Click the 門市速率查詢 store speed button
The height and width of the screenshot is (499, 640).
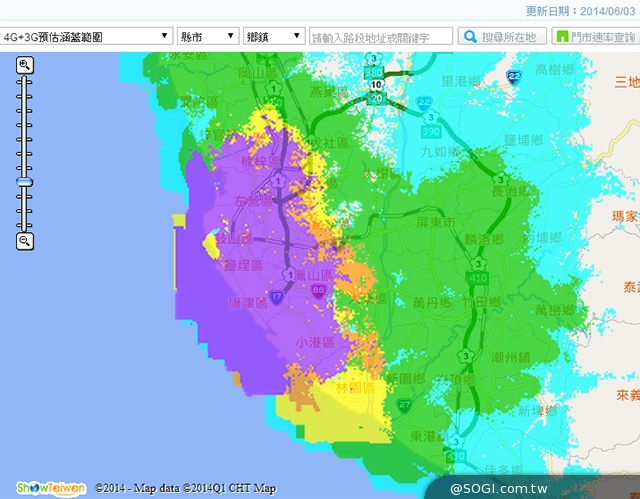[596, 36]
